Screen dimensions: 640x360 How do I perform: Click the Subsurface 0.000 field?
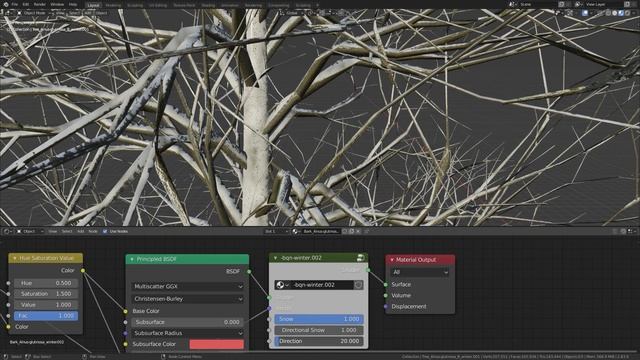187,322
